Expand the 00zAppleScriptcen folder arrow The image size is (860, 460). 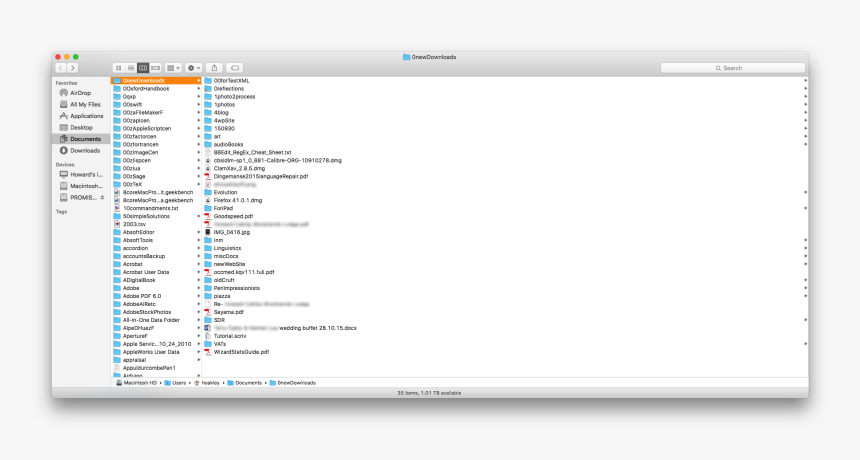[199, 128]
